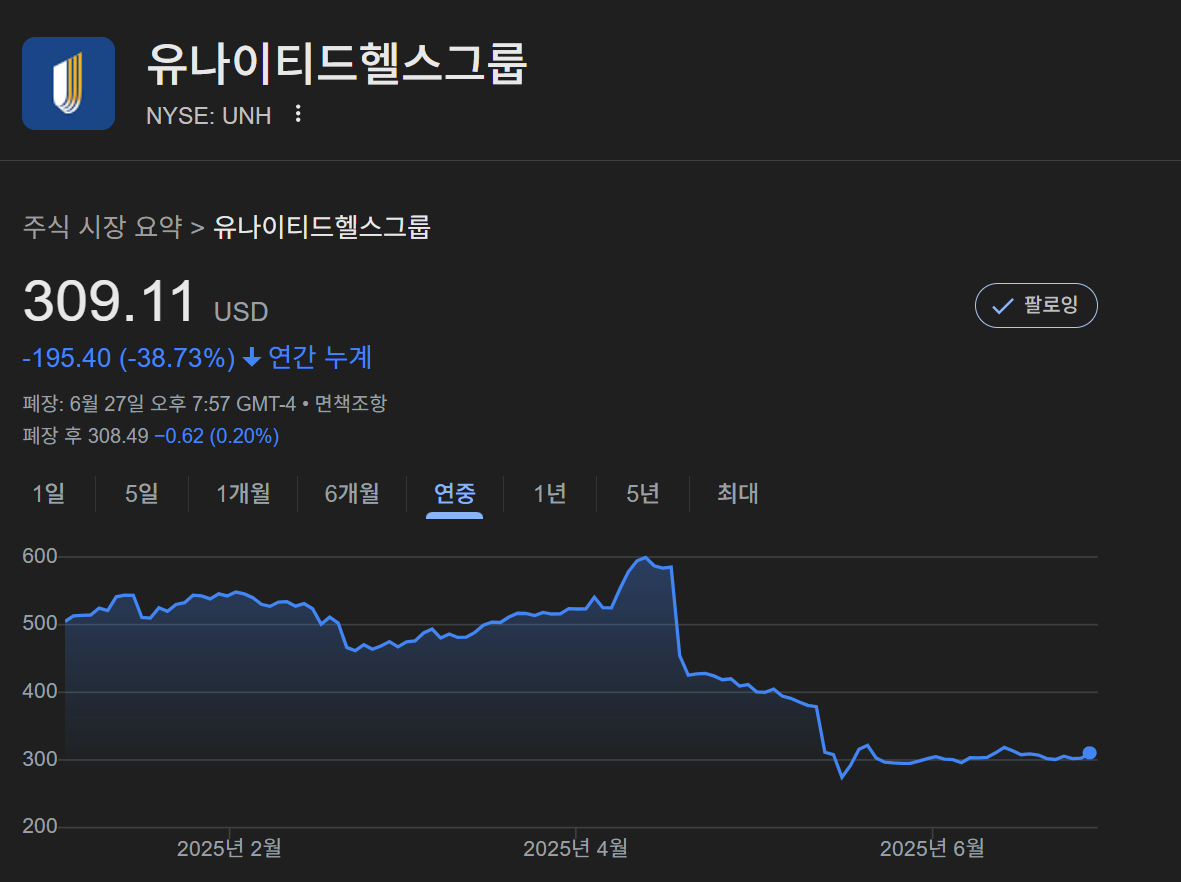
Task: Click the 600 y-axis label
Action: pos(40,556)
